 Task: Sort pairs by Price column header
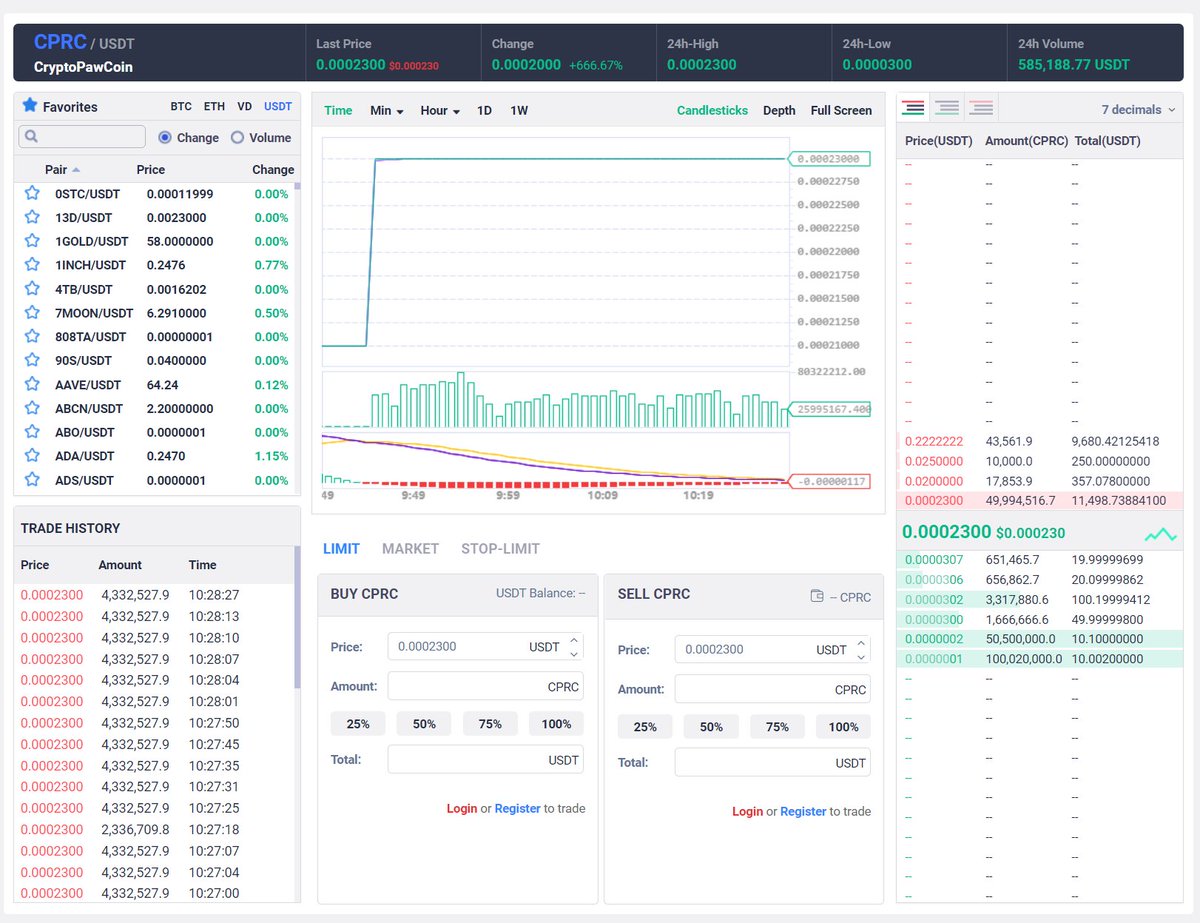[x=151, y=170]
